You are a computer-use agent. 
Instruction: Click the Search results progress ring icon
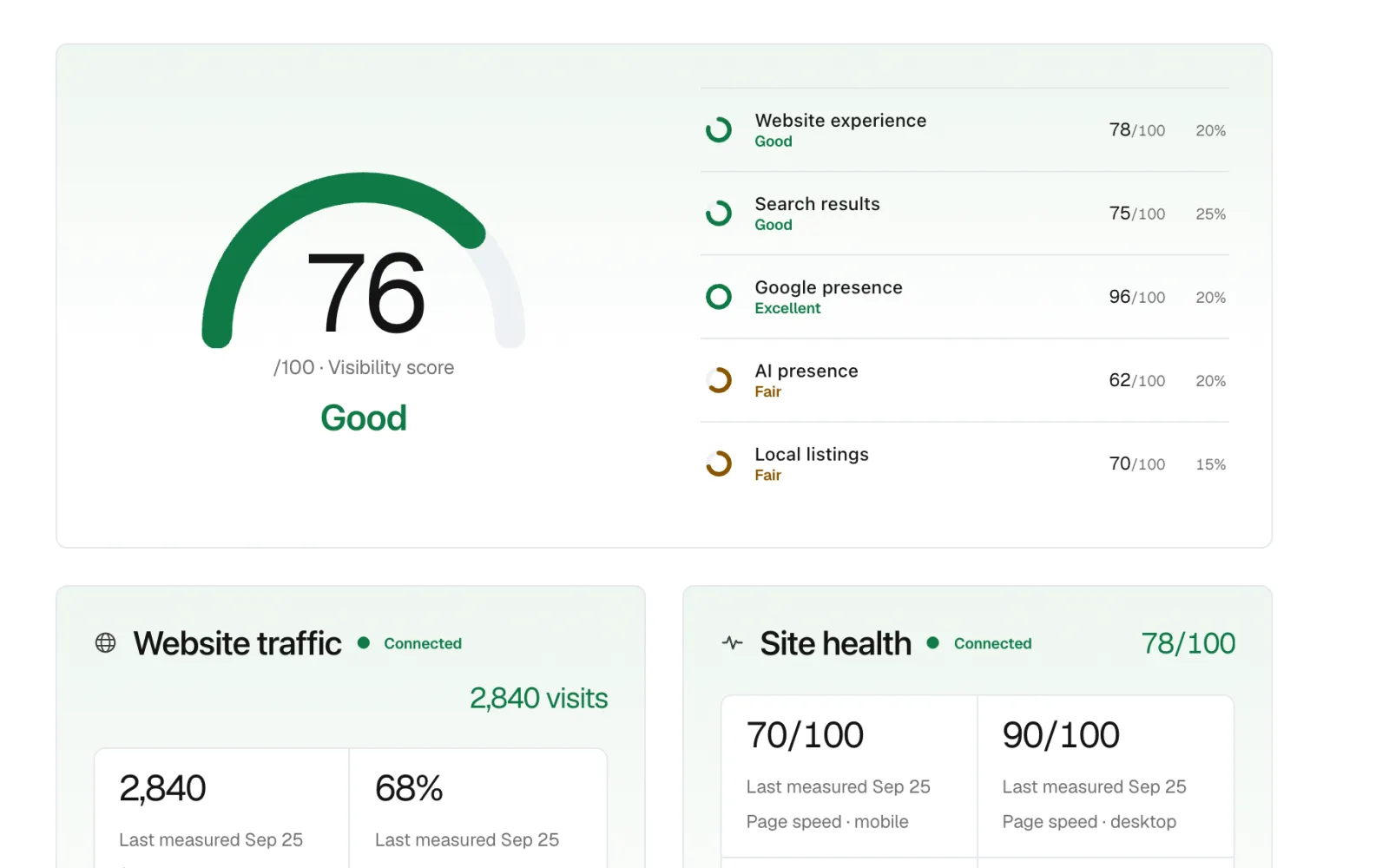point(719,214)
